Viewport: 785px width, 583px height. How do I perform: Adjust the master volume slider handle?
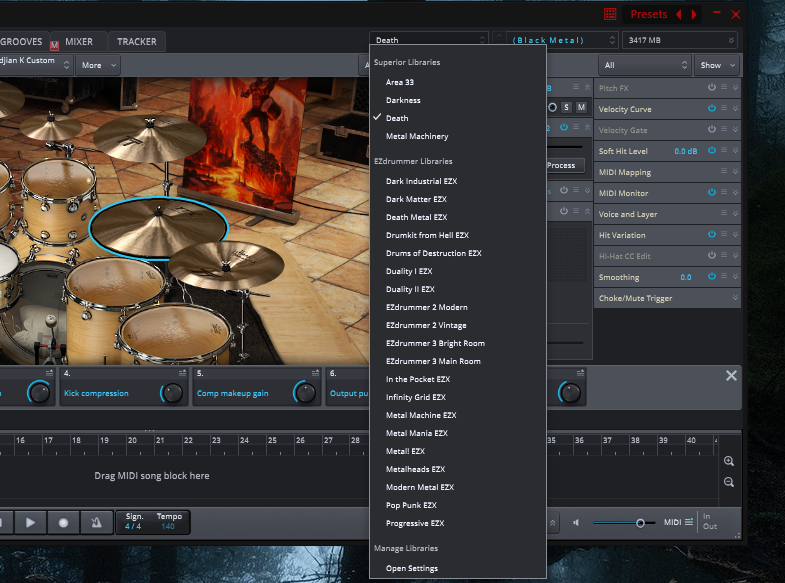click(640, 523)
